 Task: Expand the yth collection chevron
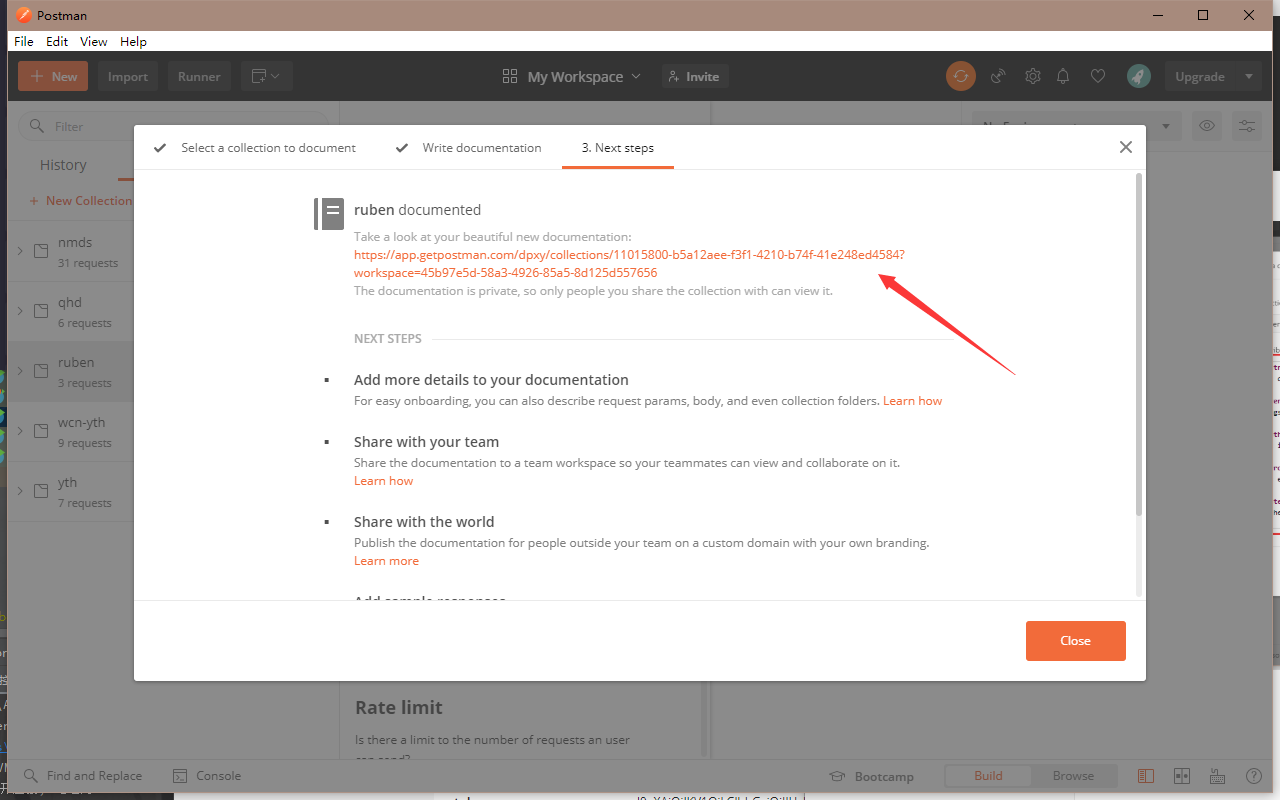(20, 491)
